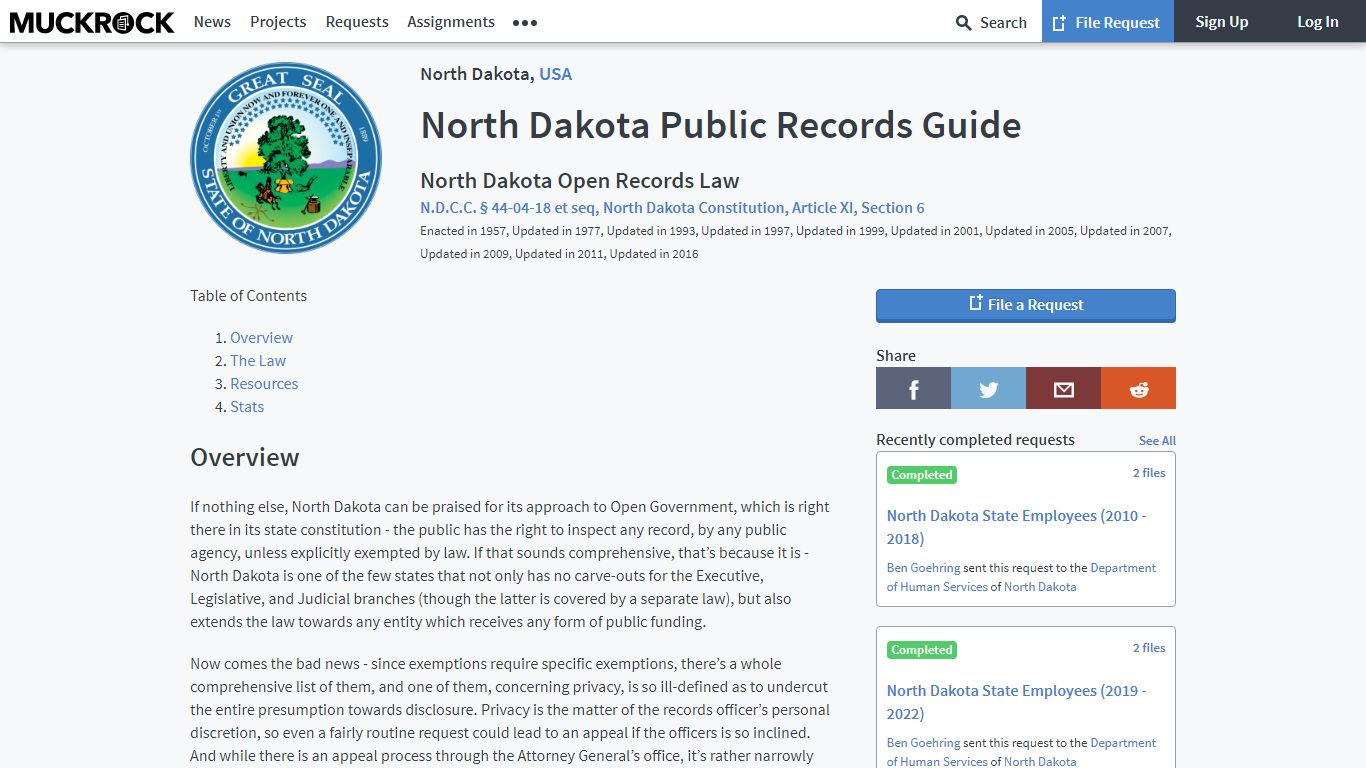Click the File Request header button
The width and height of the screenshot is (1366, 768).
pos(1108,21)
